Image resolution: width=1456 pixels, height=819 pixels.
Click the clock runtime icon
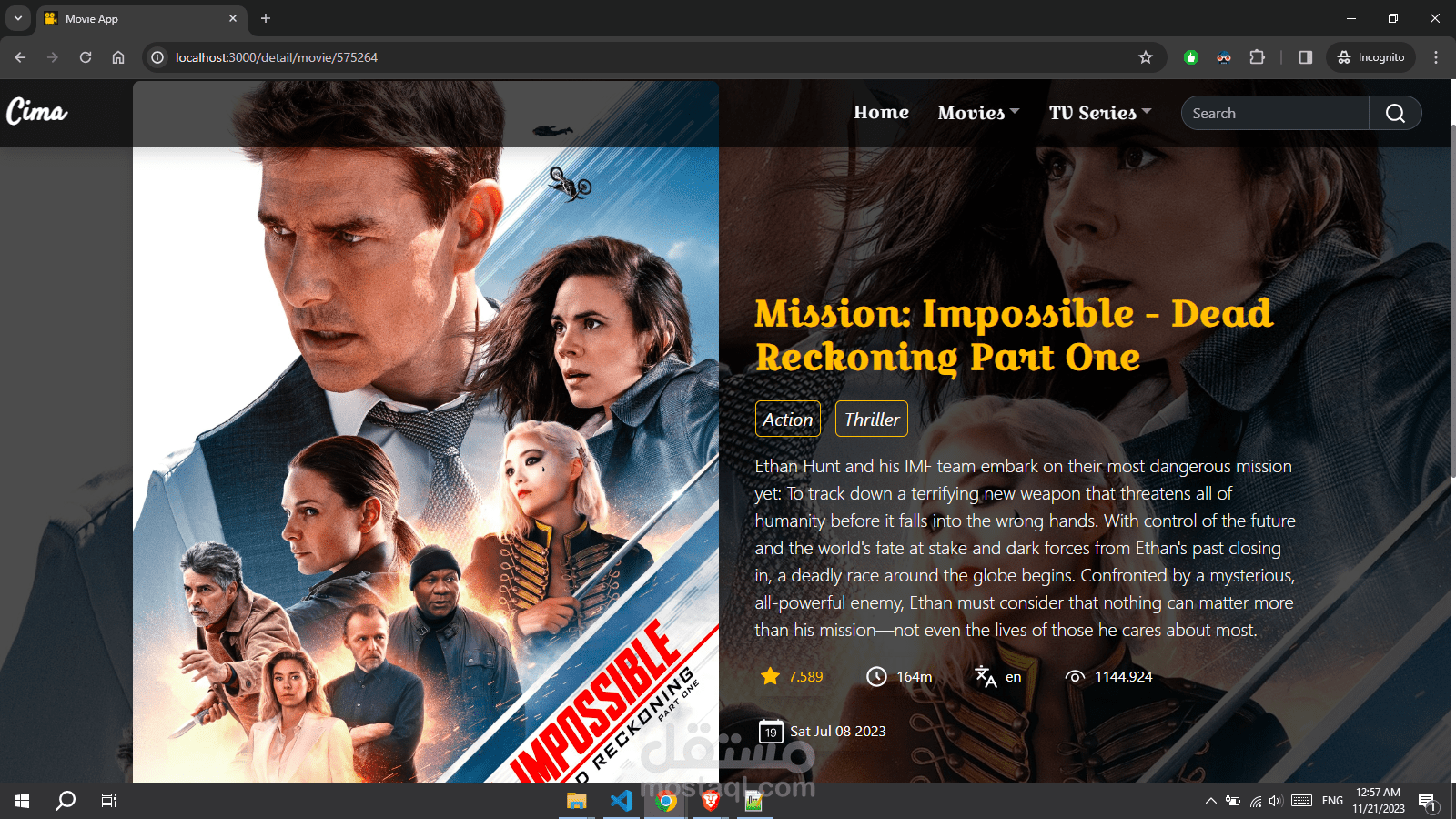click(876, 676)
